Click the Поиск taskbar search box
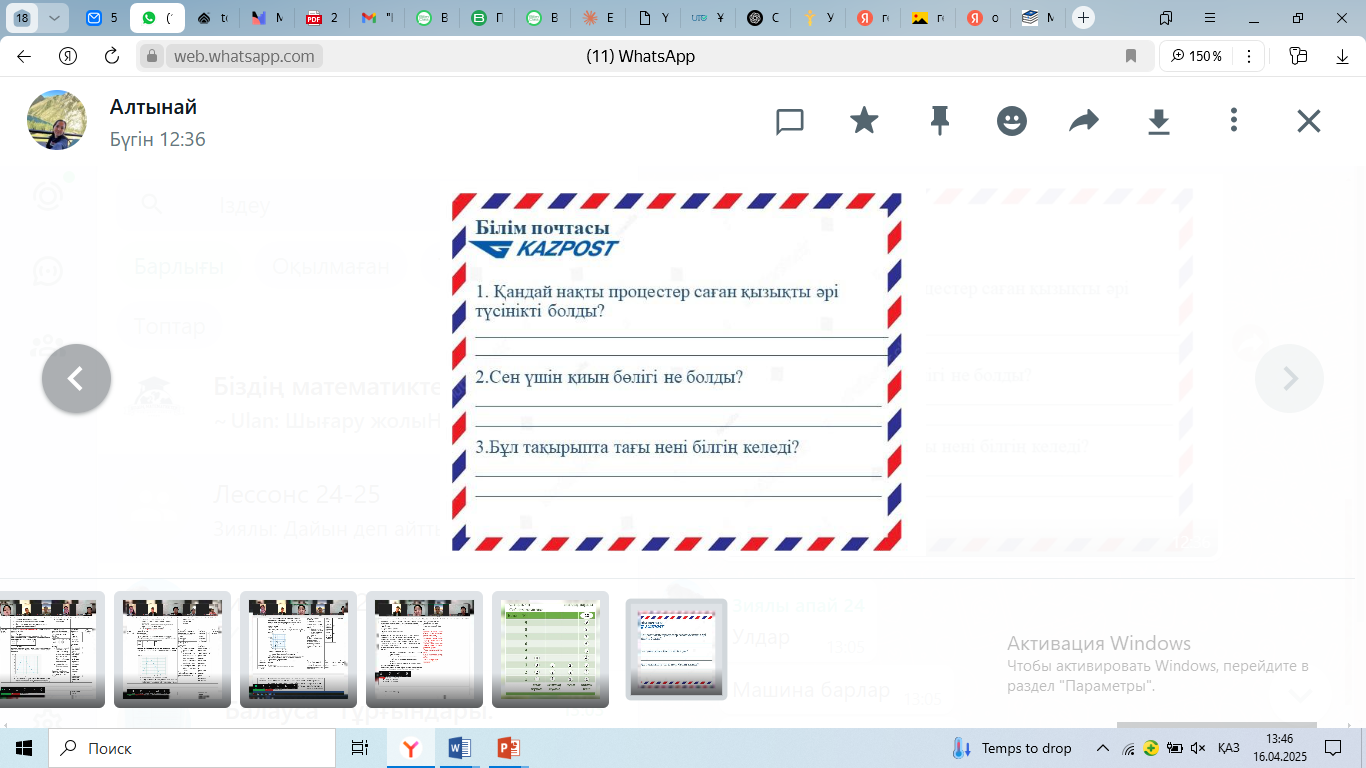The image size is (1366, 768). 192,748
